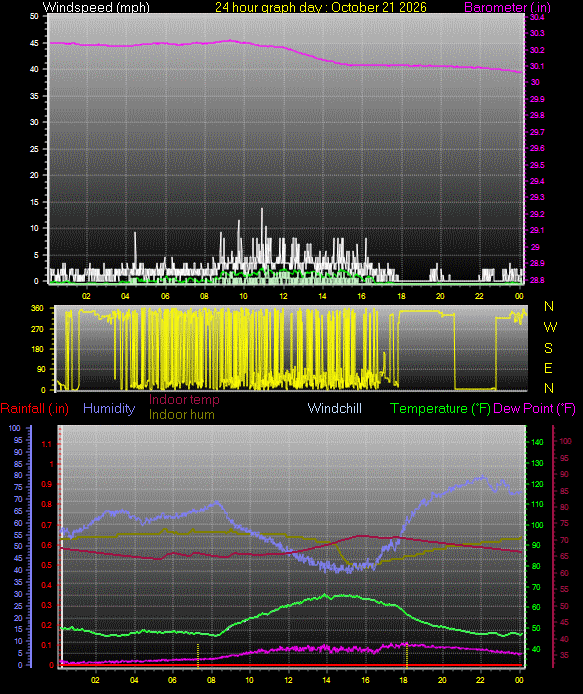Select the '12' hour label under the windspeed chart
The height and width of the screenshot is (694, 583).
click(283, 296)
